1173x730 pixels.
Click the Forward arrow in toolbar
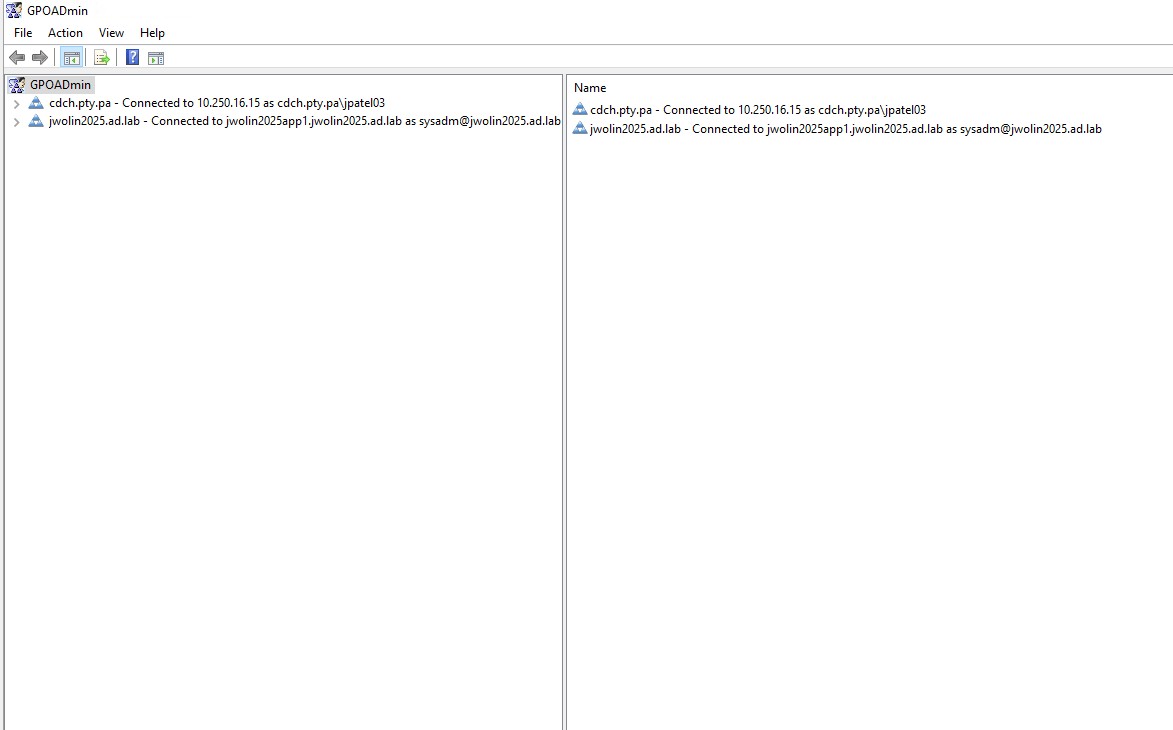(x=40, y=58)
